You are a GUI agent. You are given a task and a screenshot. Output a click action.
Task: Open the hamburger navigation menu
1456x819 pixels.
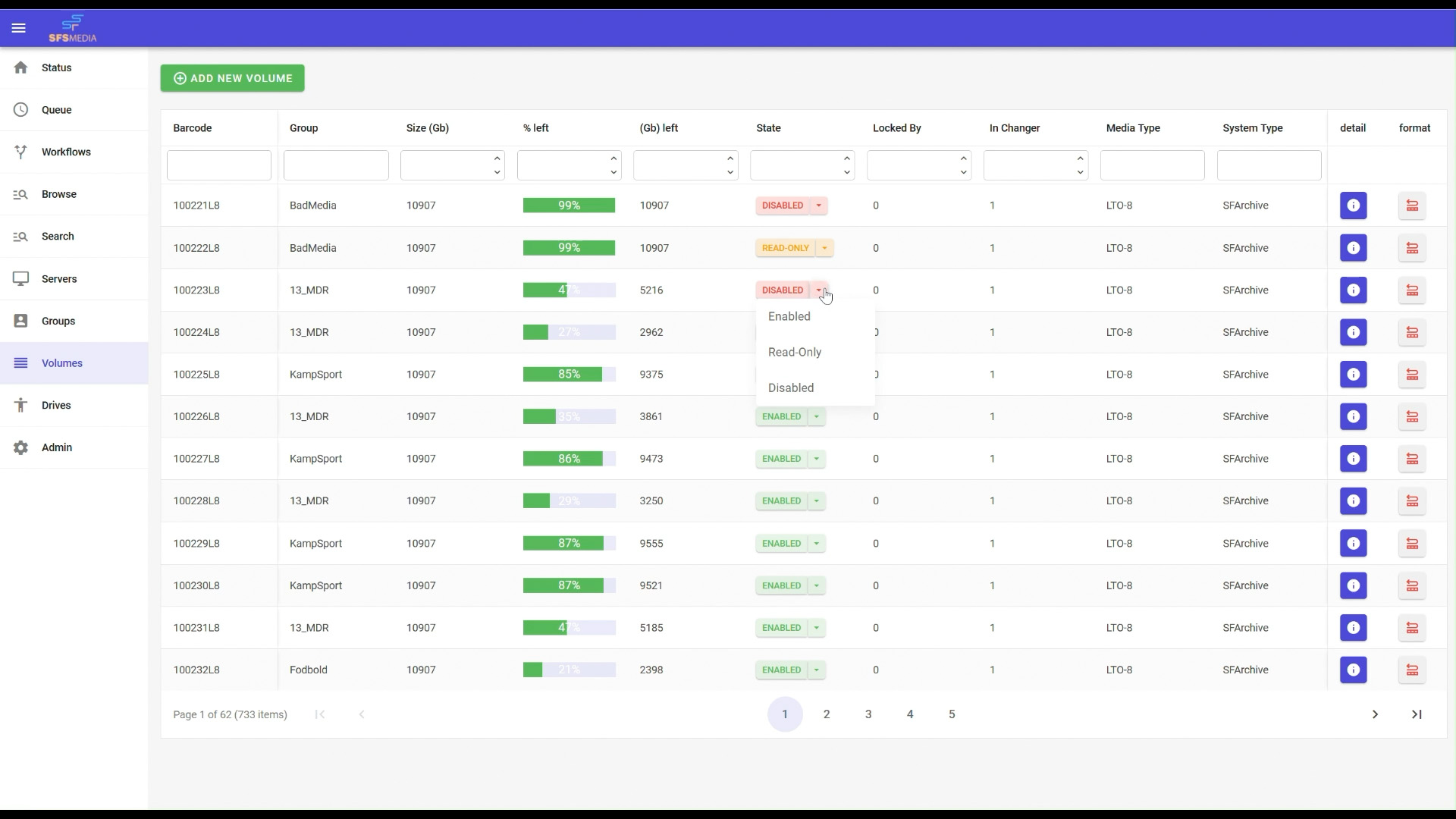(x=19, y=28)
